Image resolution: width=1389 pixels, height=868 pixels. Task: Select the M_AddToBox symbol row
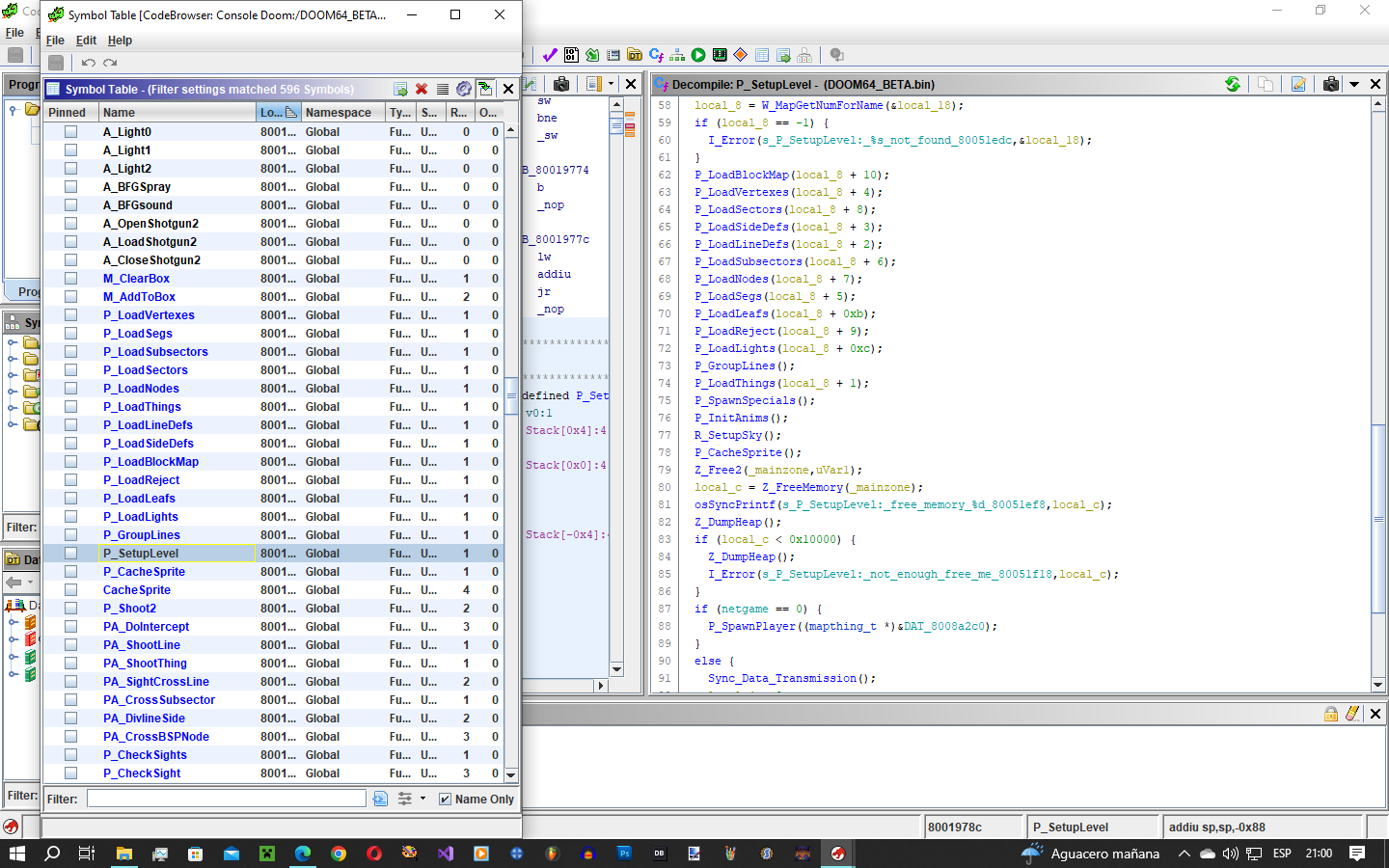[273, 297]
